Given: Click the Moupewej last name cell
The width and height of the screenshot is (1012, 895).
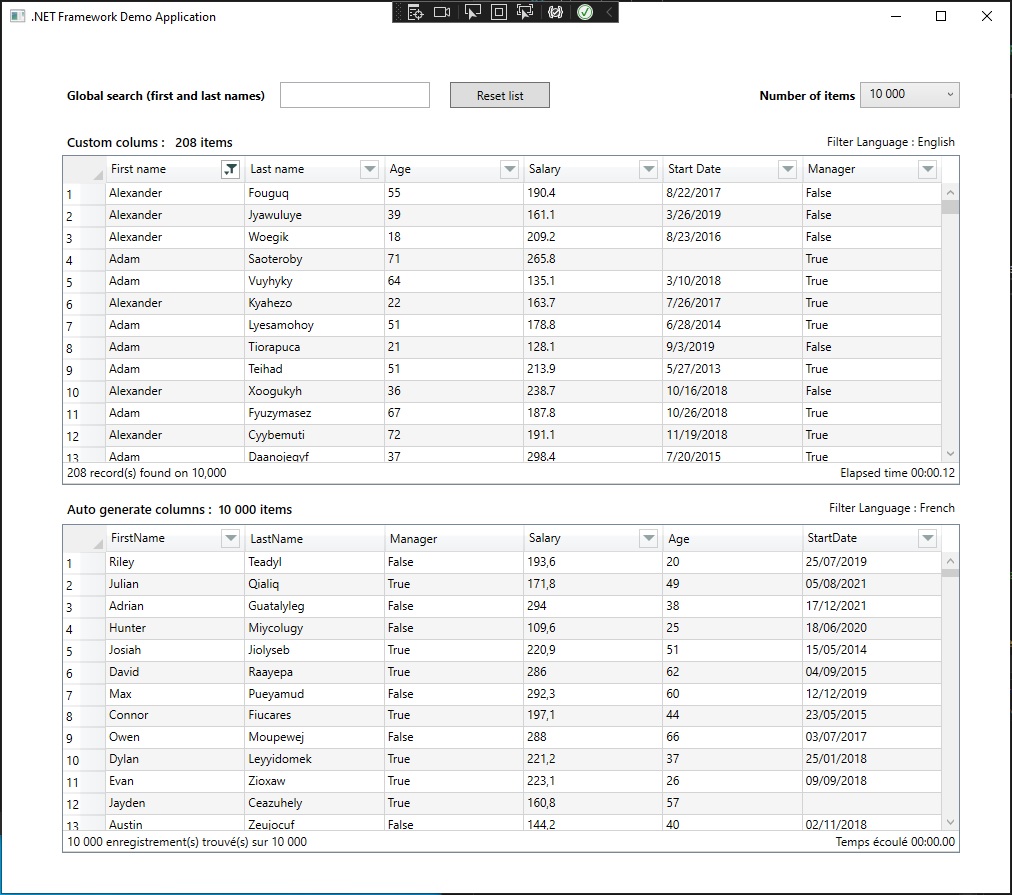Looking at the screenshot, I should [x=314, y=737].
